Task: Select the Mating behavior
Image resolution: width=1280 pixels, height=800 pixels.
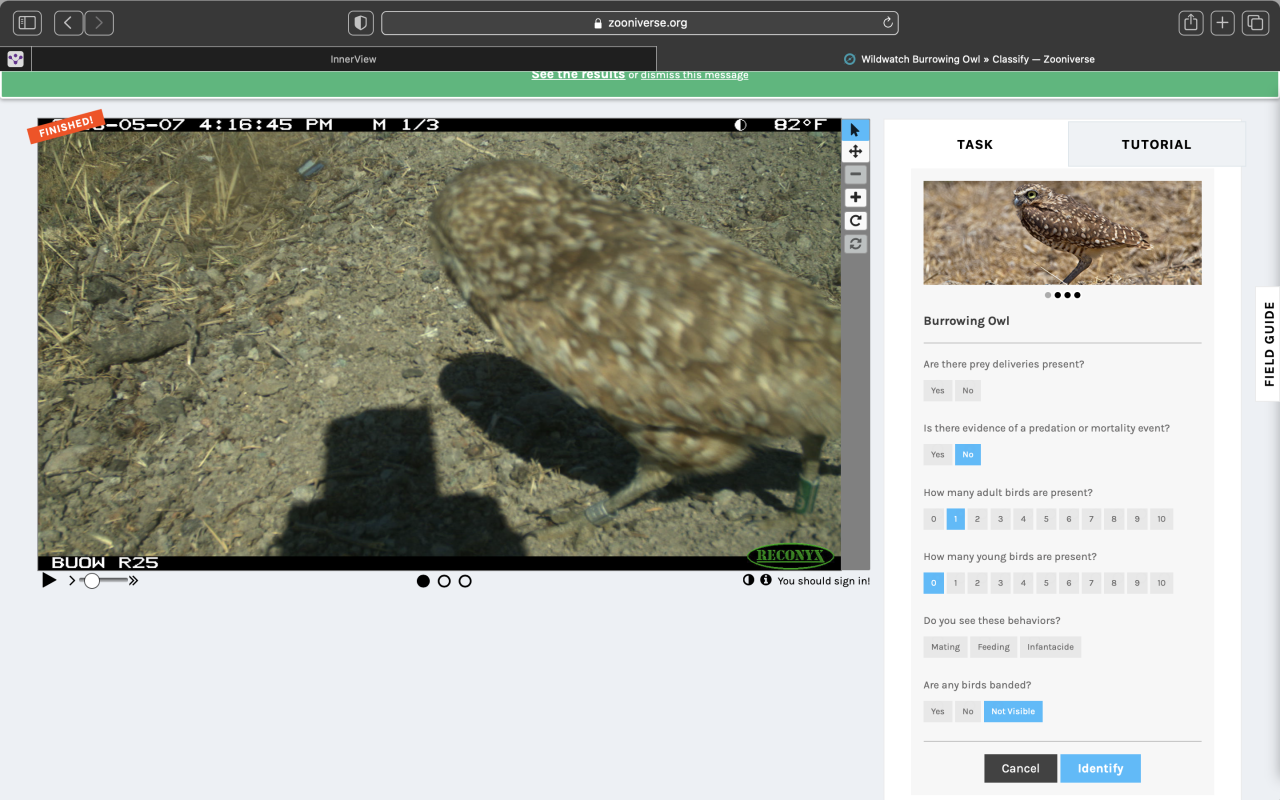Action: point(945,647)
